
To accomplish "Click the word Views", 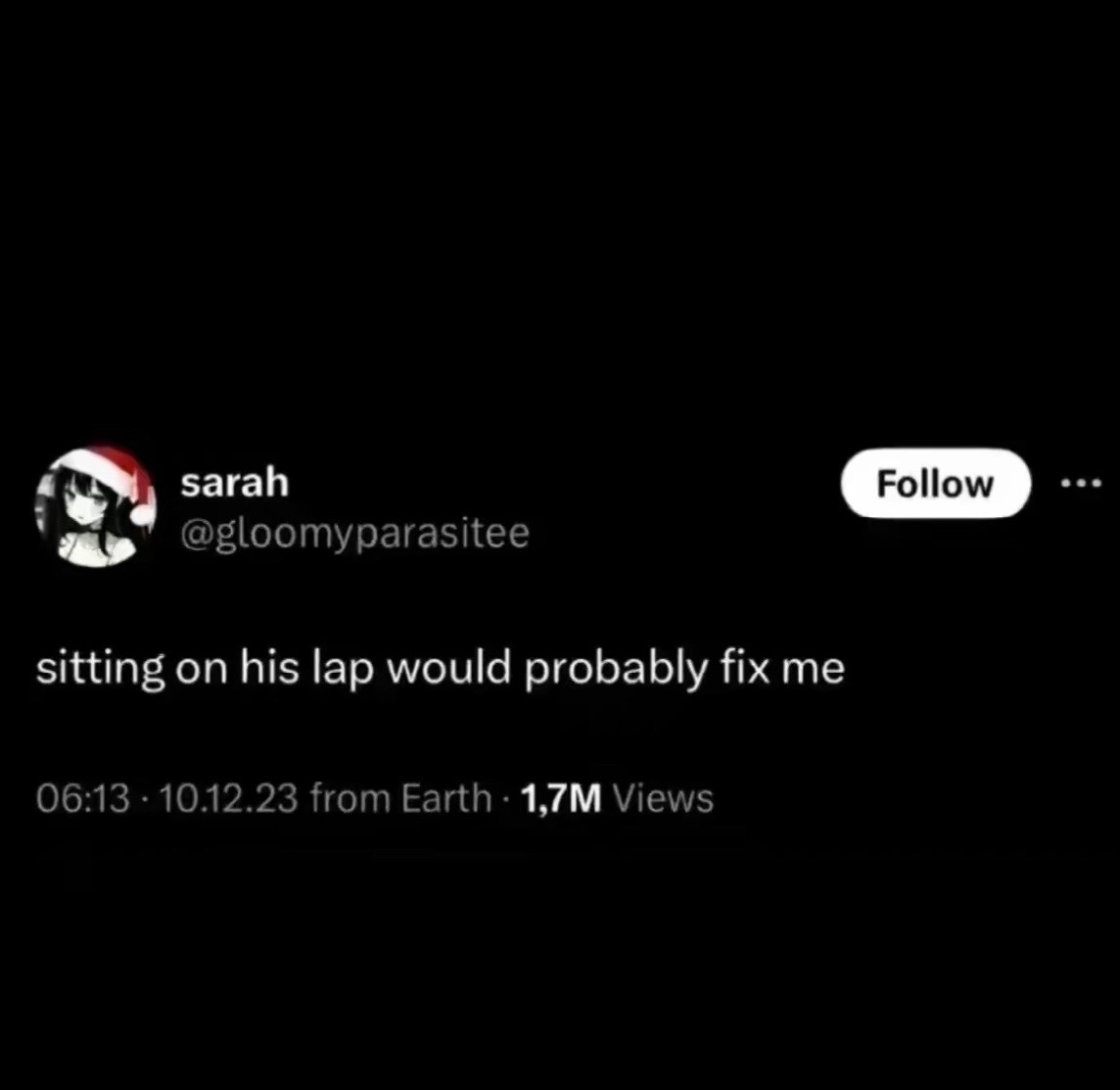I will [x=664, y=798].
